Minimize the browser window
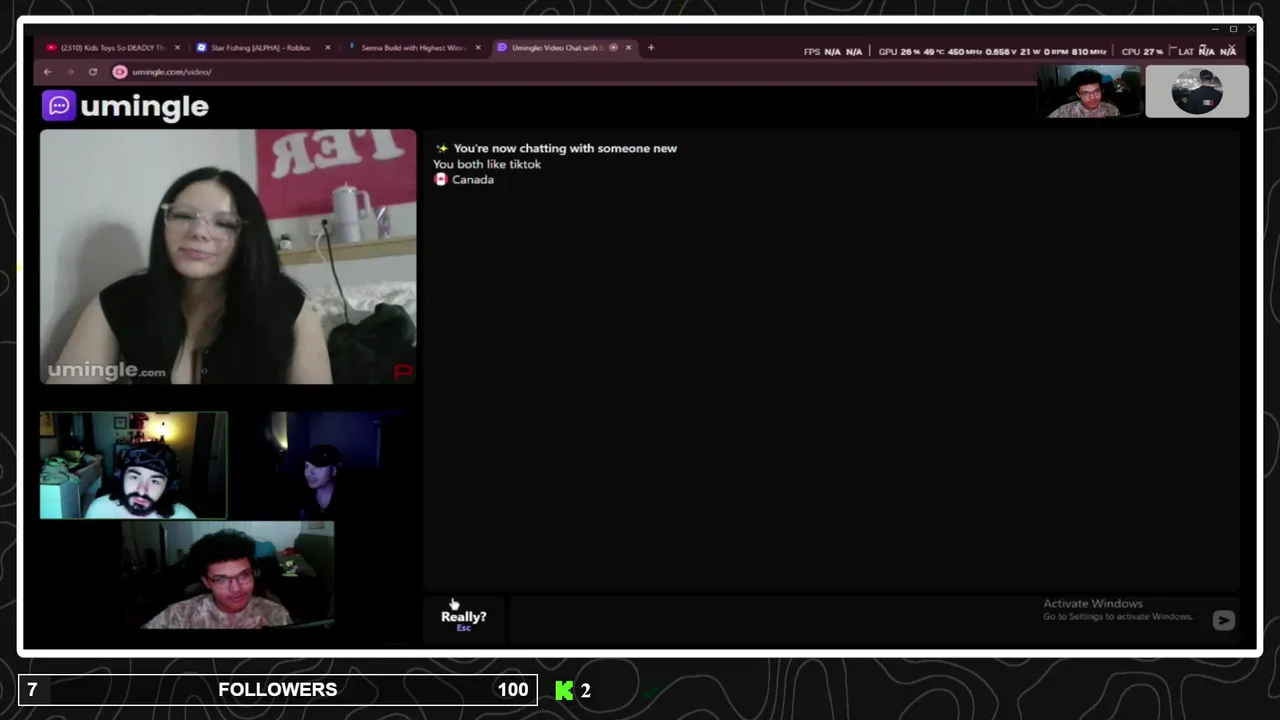1280x720 pixels. click(x=1215, y=29)
